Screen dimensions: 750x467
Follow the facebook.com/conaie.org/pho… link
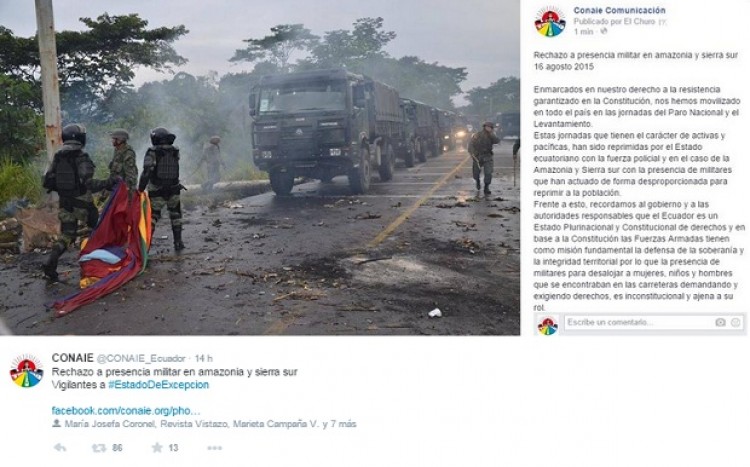pyautogui.click(x=126, y=411)
